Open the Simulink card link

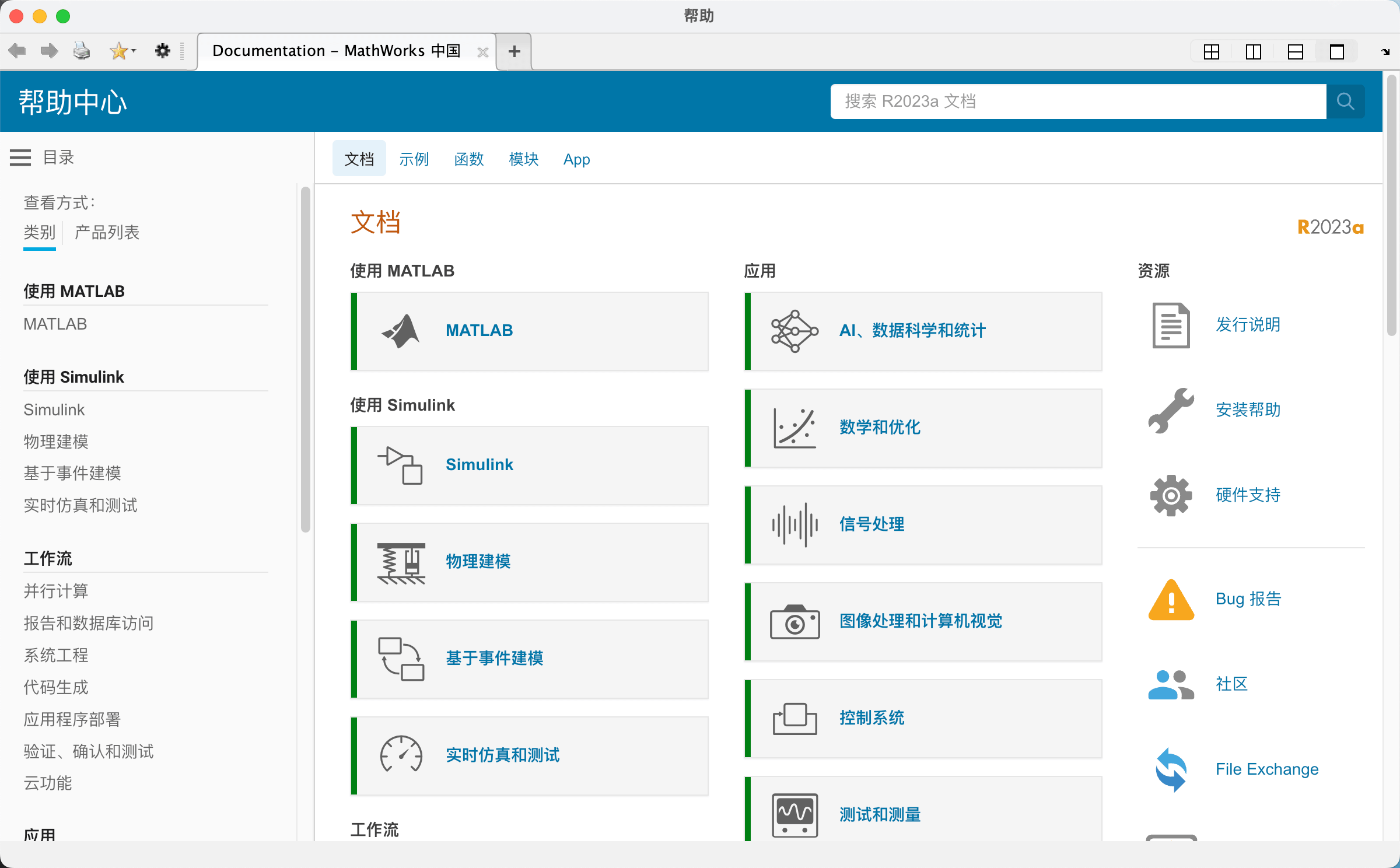[x=480, y=464]
